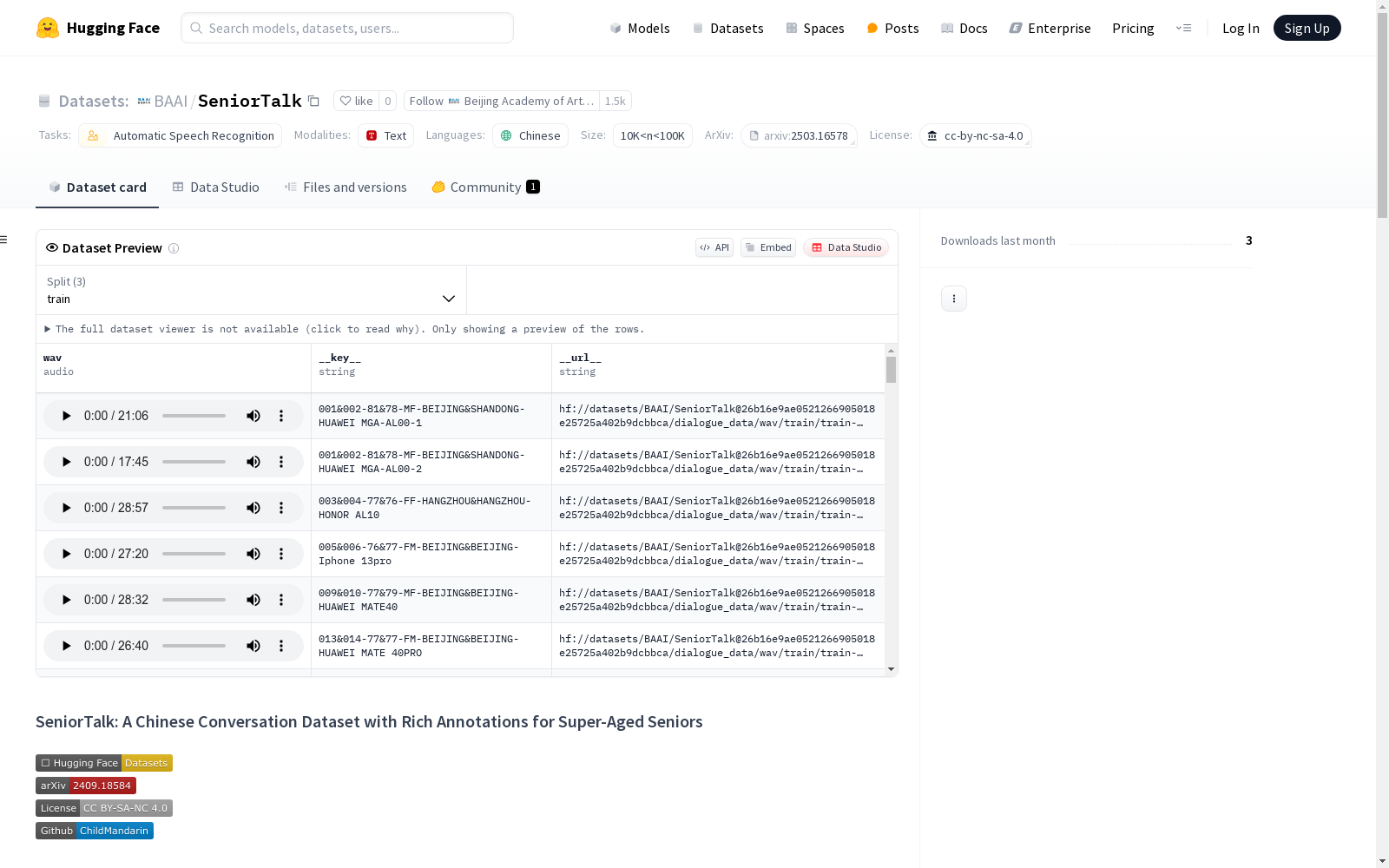Viewport: 1389px width, 868px height.
Task: Click the dataset table scroll-down arrow
Action: click(891, 669)
